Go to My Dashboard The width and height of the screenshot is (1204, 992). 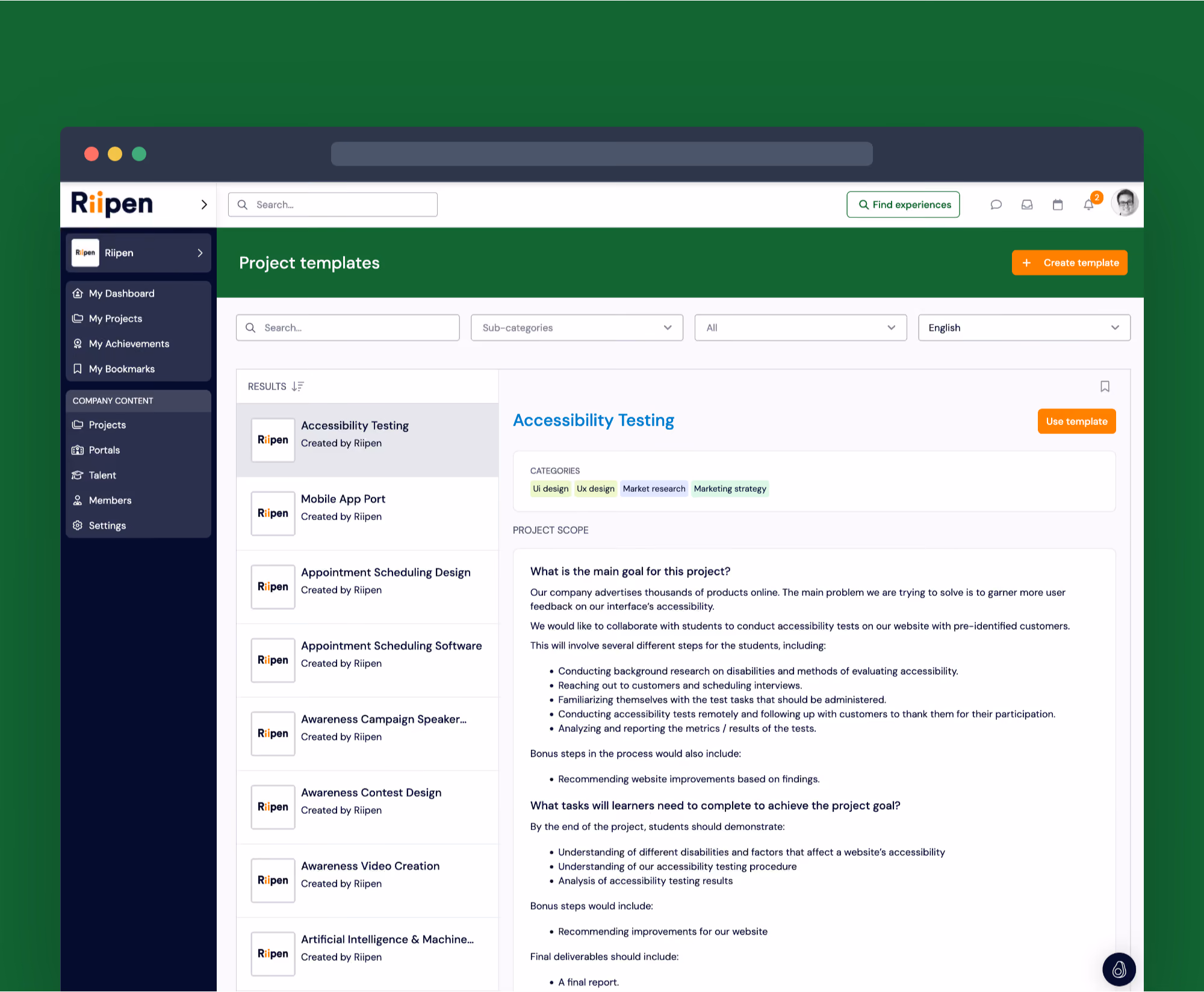[x=138, y=294]
